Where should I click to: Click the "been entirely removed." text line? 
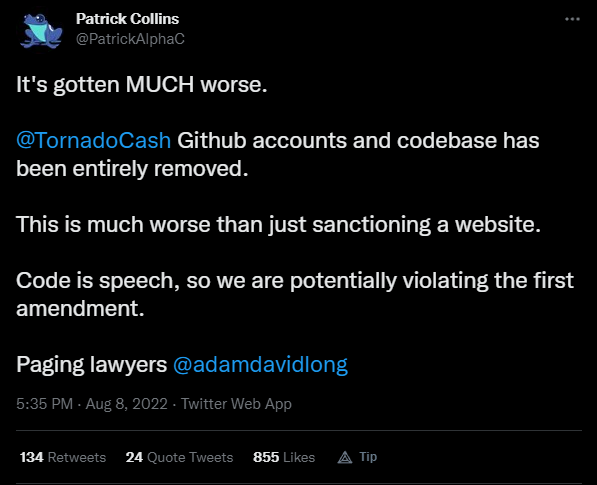pyautogui.click(x=132, y=168)
